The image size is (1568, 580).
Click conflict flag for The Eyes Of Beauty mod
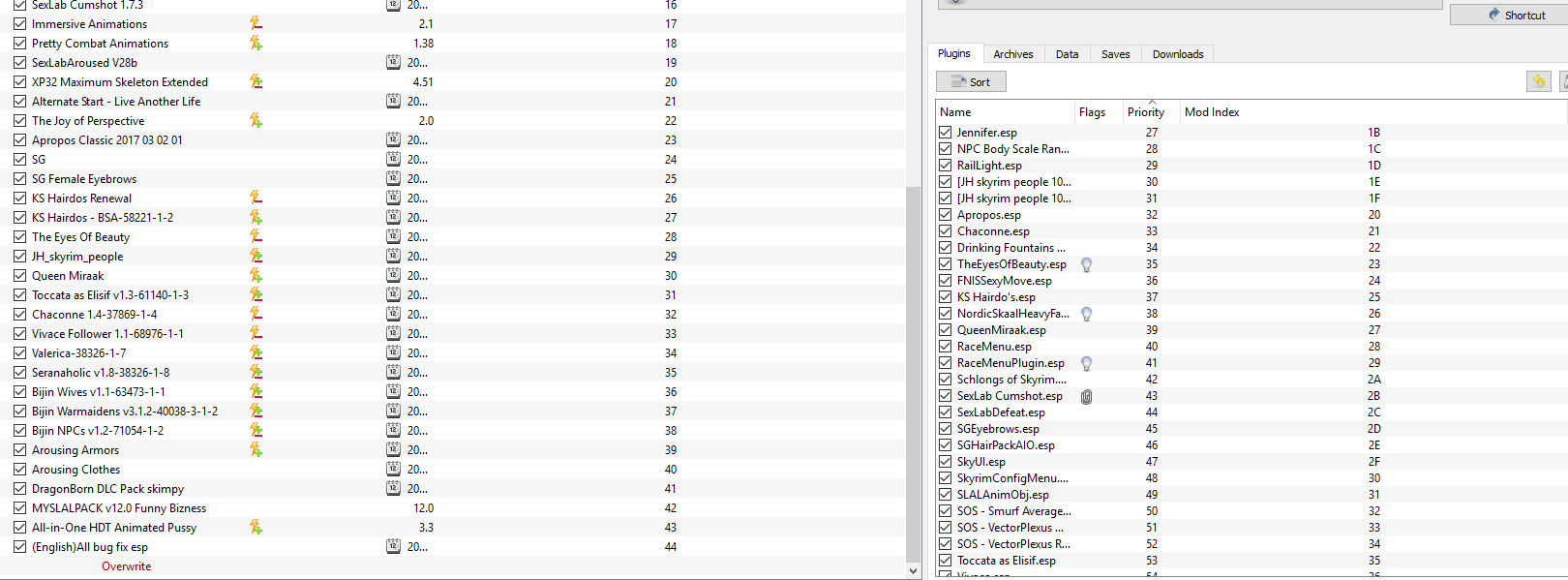(256, 236)
